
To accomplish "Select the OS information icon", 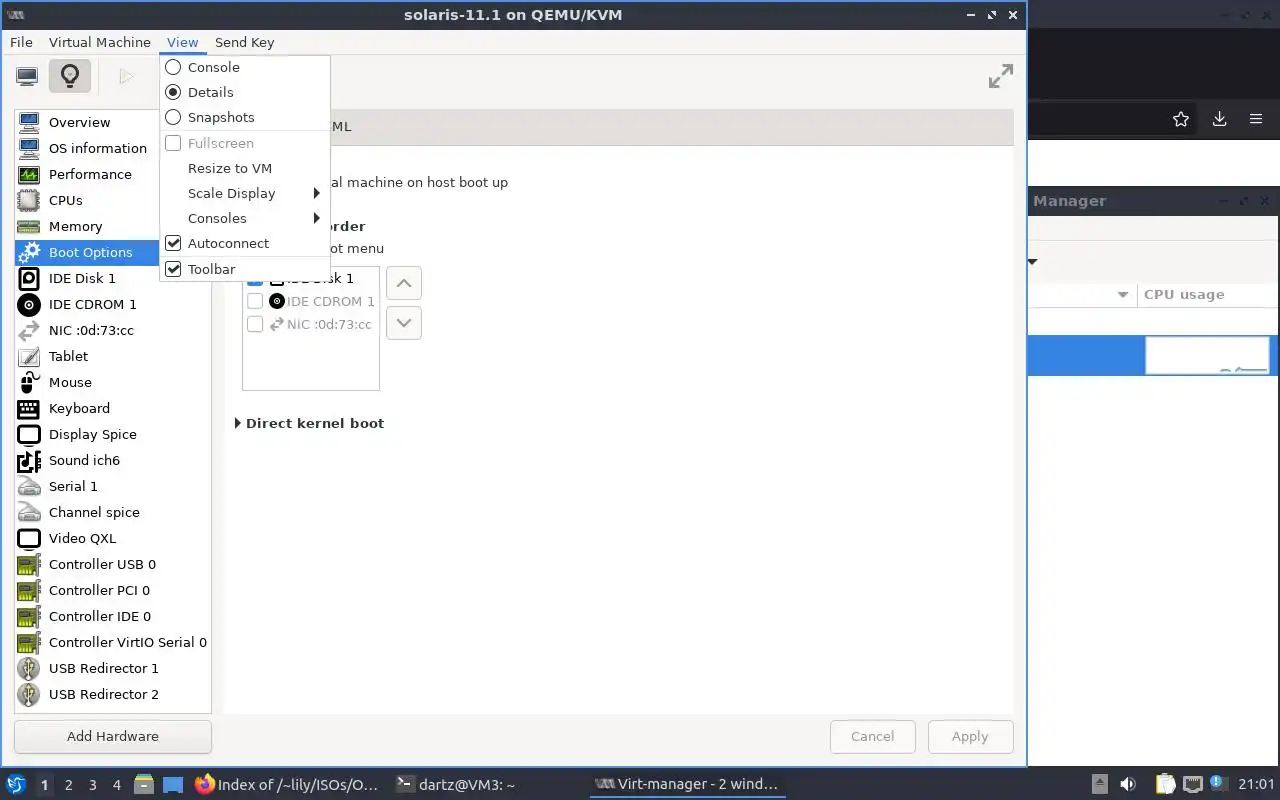I will tap(29, 148).
